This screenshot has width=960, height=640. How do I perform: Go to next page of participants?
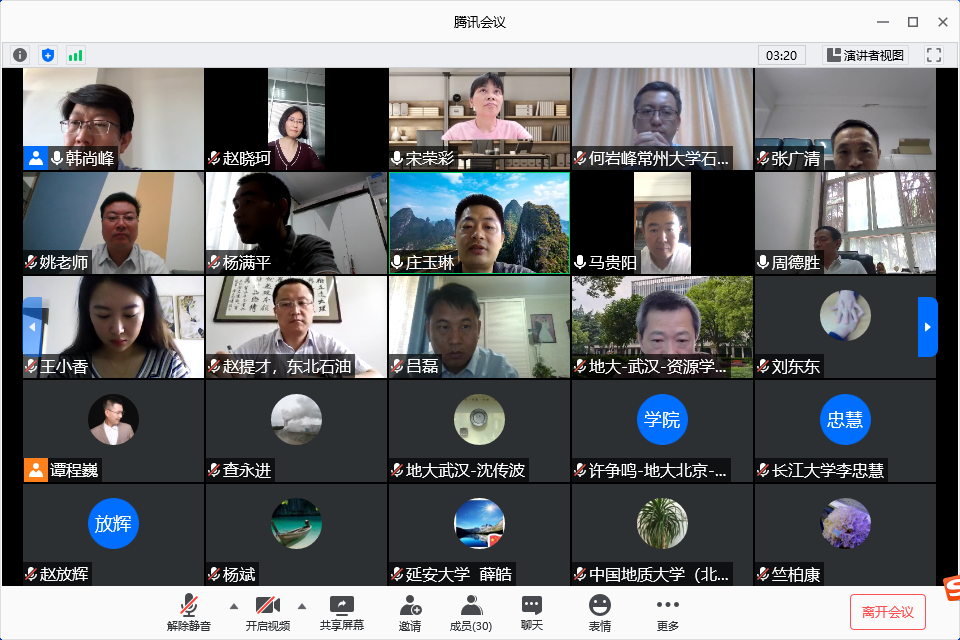pos(927,327)
